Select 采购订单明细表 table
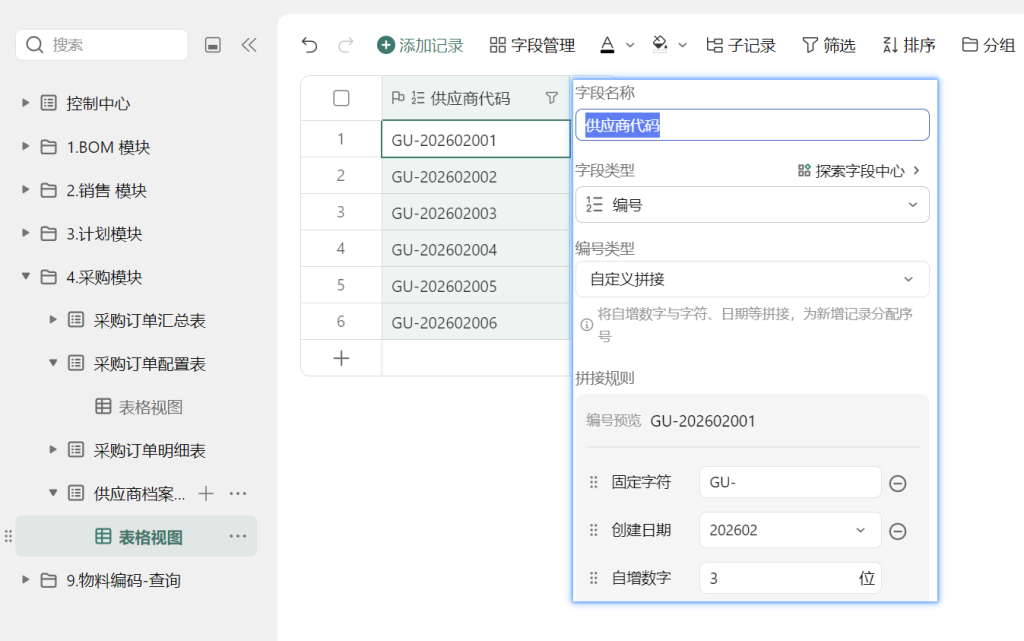This screenshot has height=641, width=1024. (x=150, y=450)
